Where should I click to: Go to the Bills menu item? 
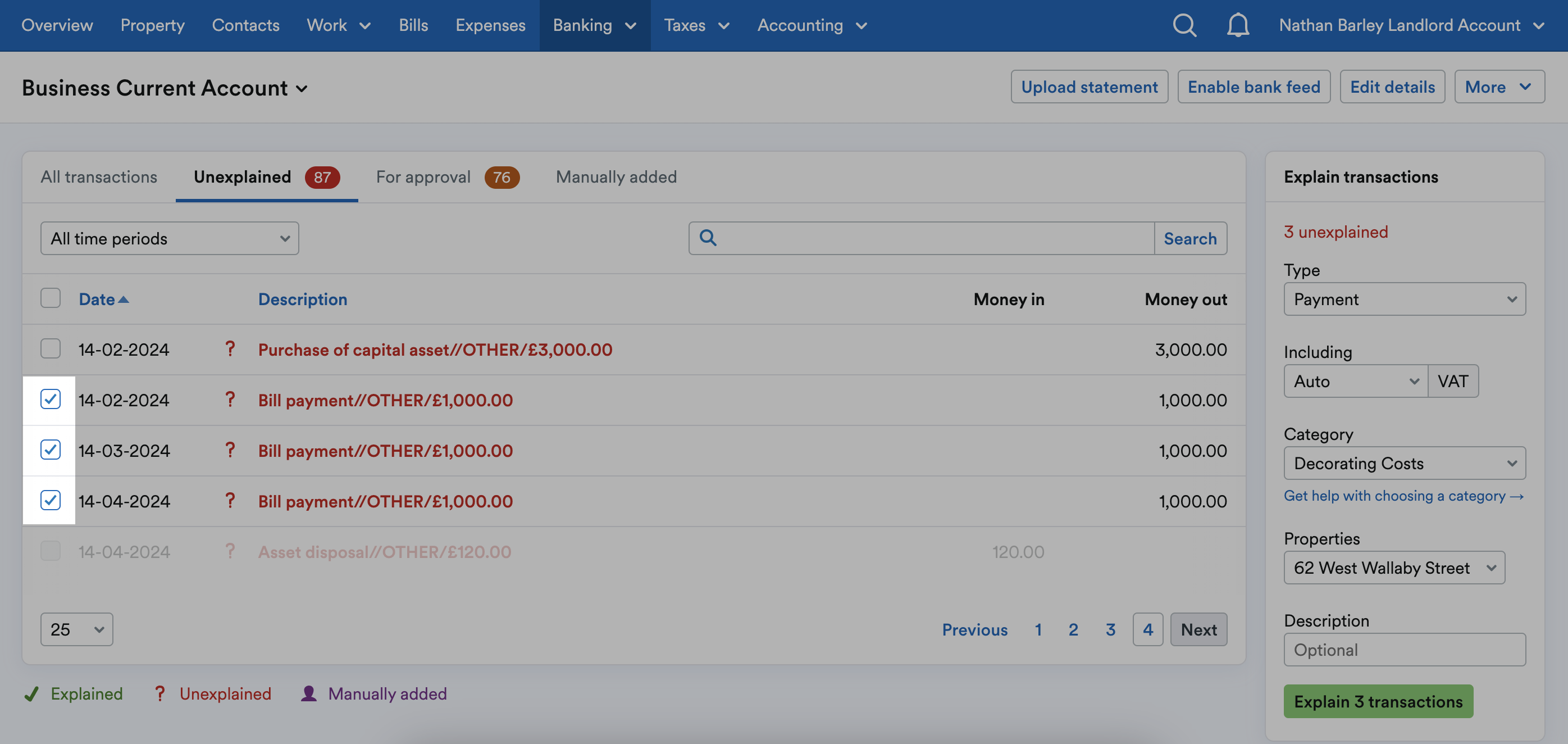pyautogui.click(x=414, y=26)
